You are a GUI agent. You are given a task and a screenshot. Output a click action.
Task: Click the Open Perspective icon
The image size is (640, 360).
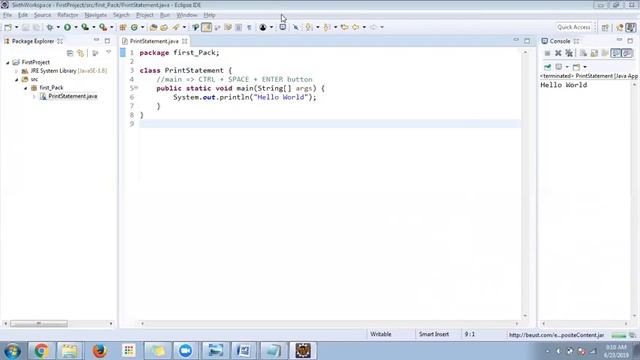tap(605, 27)
